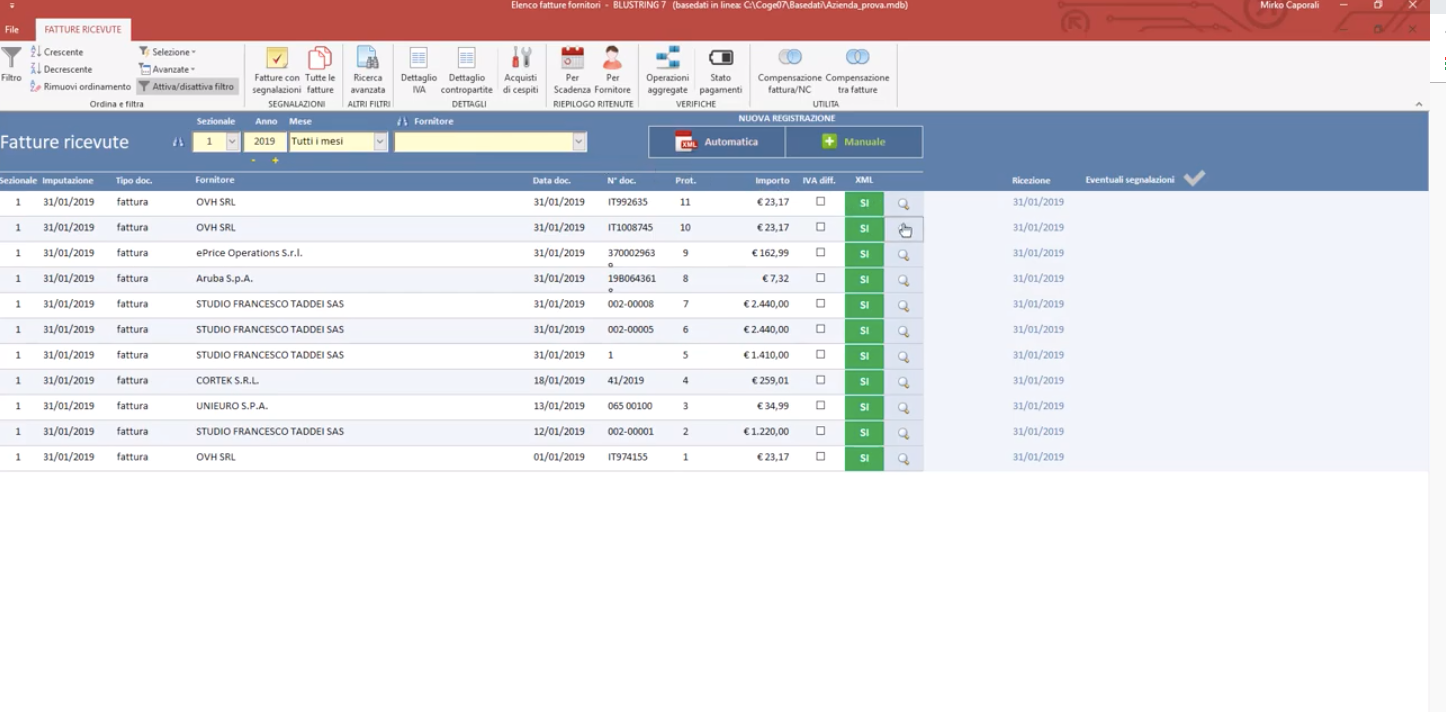This screenshot has height=712, width=1446.
Task: Show Tutte le fatture
Action: tap(320, 70)
